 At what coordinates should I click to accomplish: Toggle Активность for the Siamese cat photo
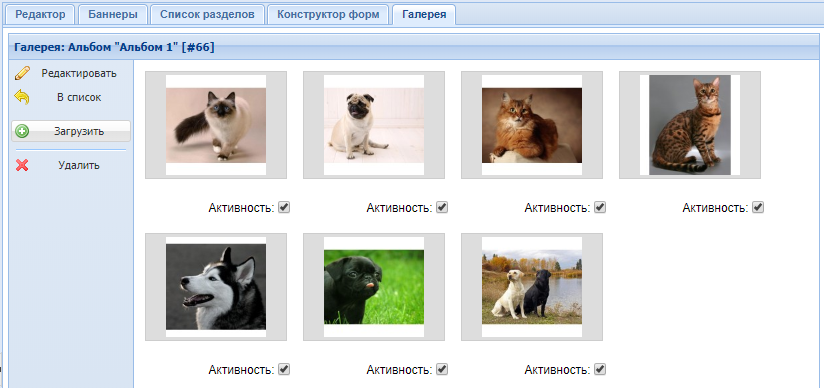click(284, 207)
